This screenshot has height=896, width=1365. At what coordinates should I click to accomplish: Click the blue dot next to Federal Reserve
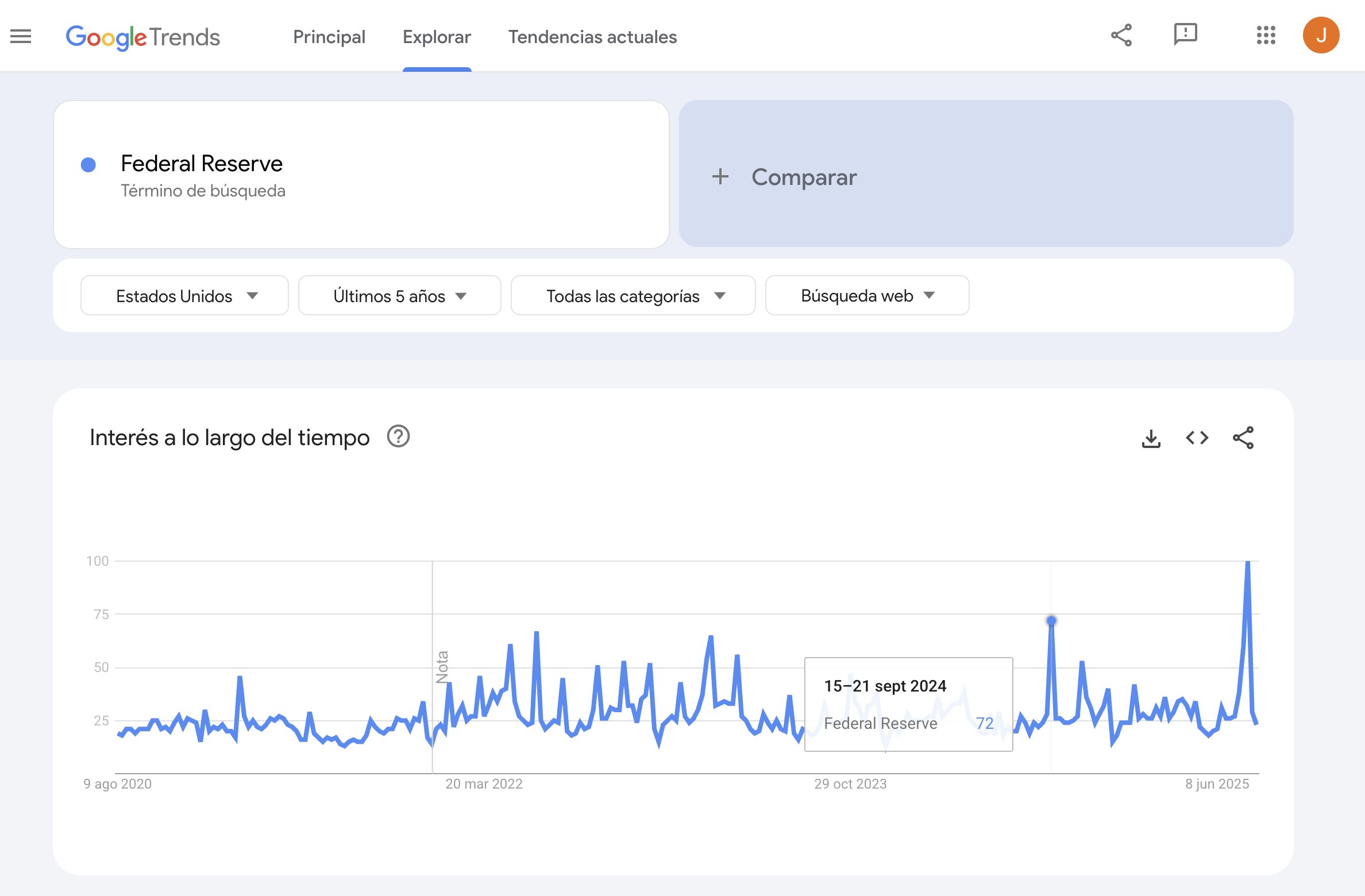point(88,165)
